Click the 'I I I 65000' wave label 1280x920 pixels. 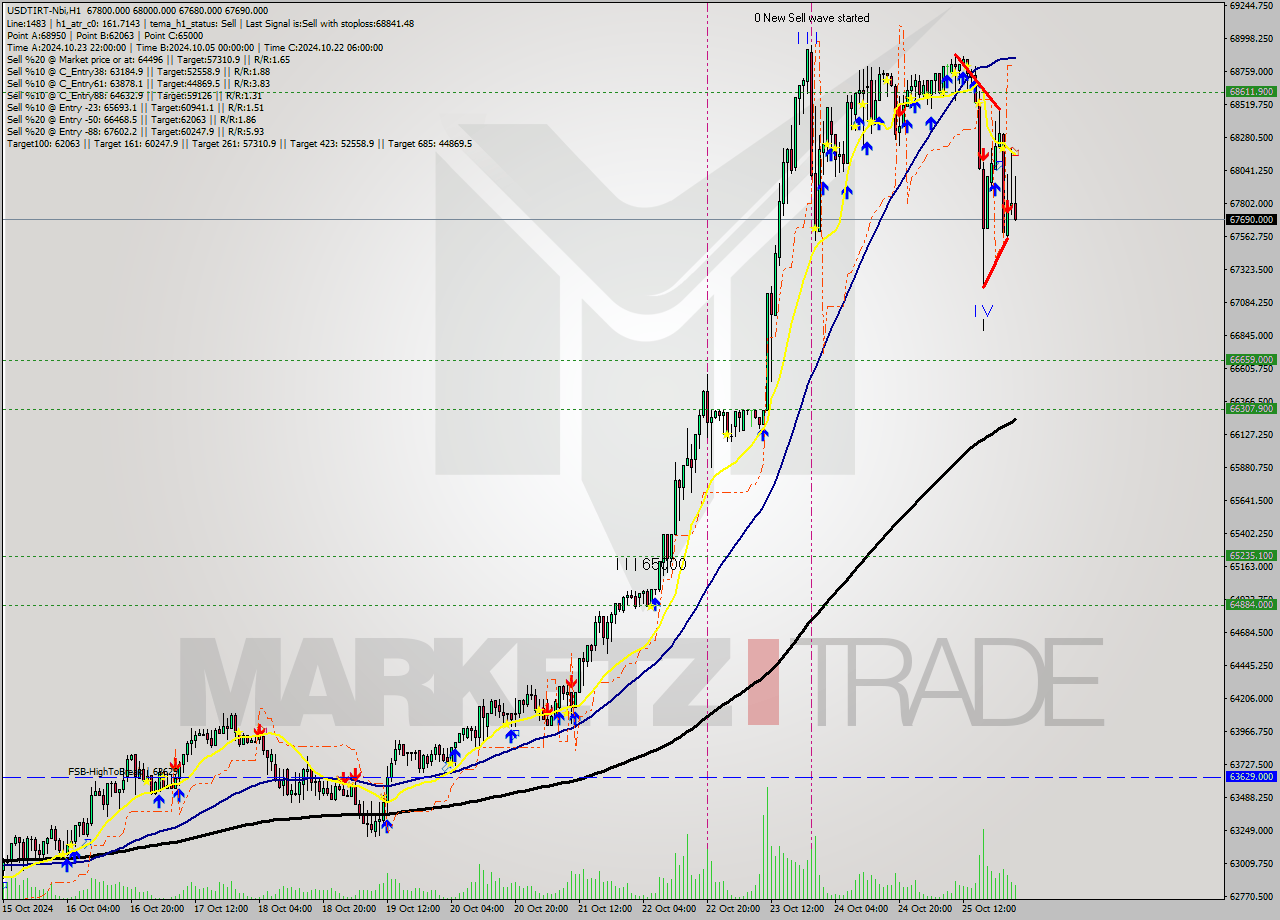[651, 564]
